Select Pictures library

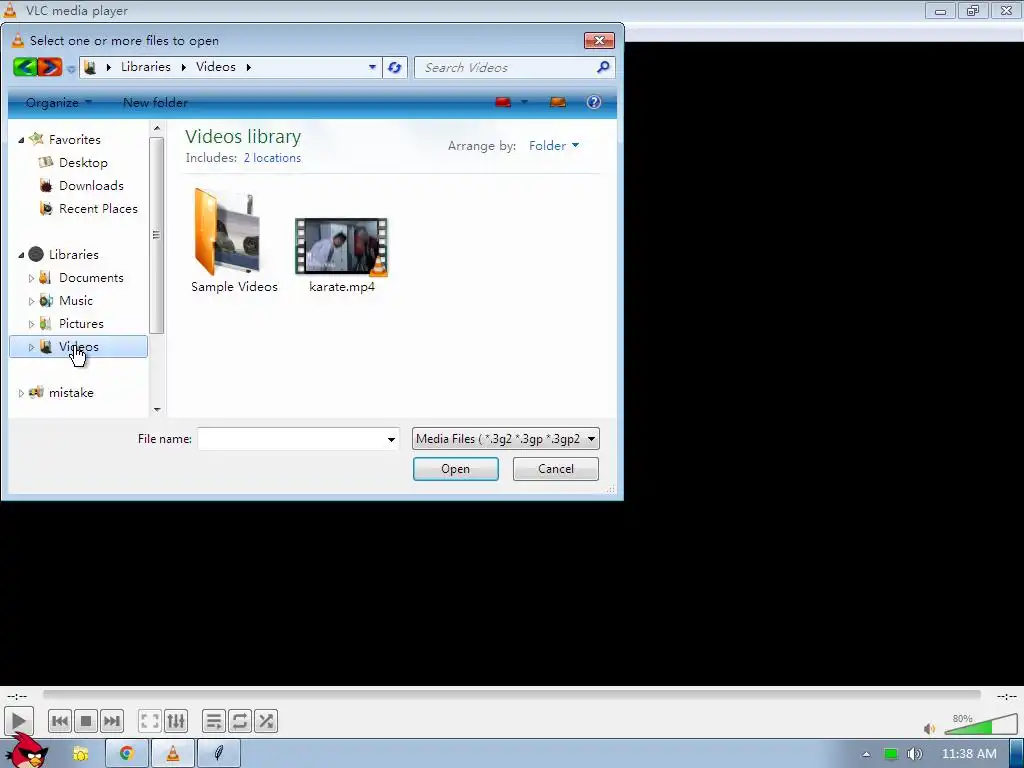(81, 323)
